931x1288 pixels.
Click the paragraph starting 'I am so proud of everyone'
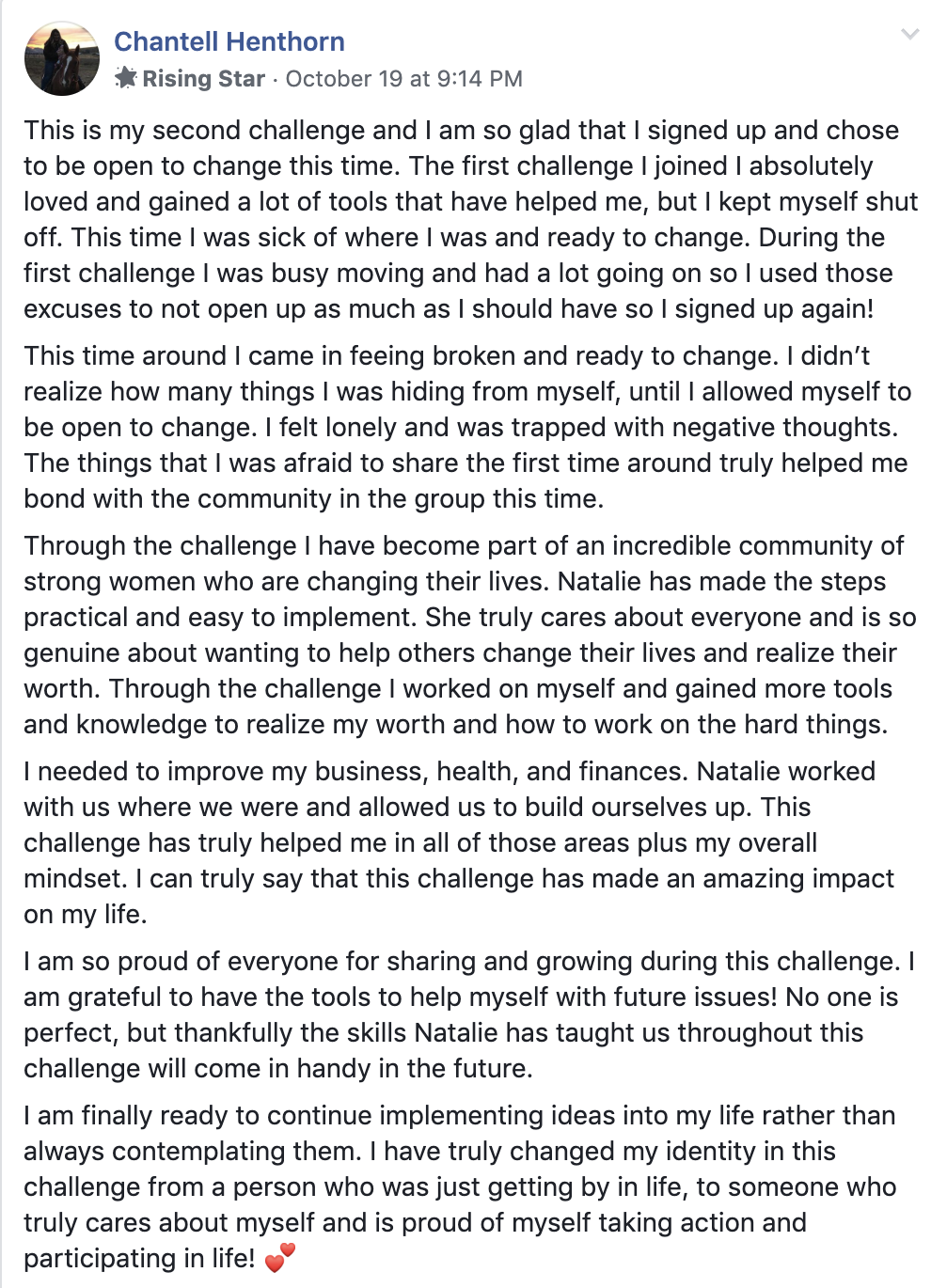(x=469, y=1014)
